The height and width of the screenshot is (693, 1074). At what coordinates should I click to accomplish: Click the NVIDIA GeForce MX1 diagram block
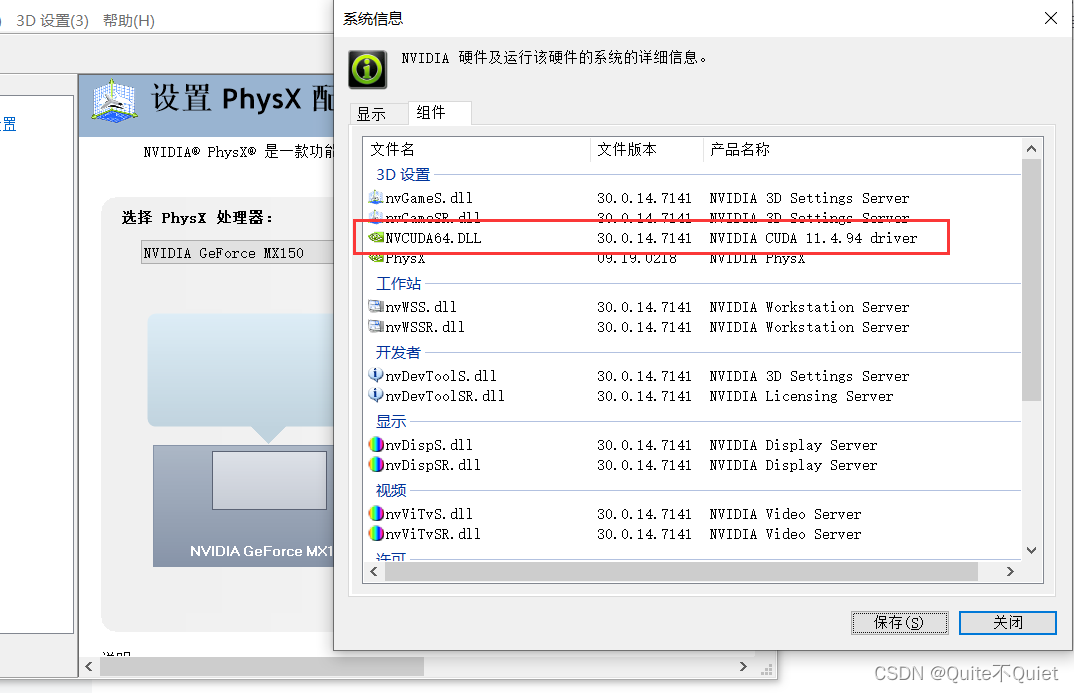[243, 506]
